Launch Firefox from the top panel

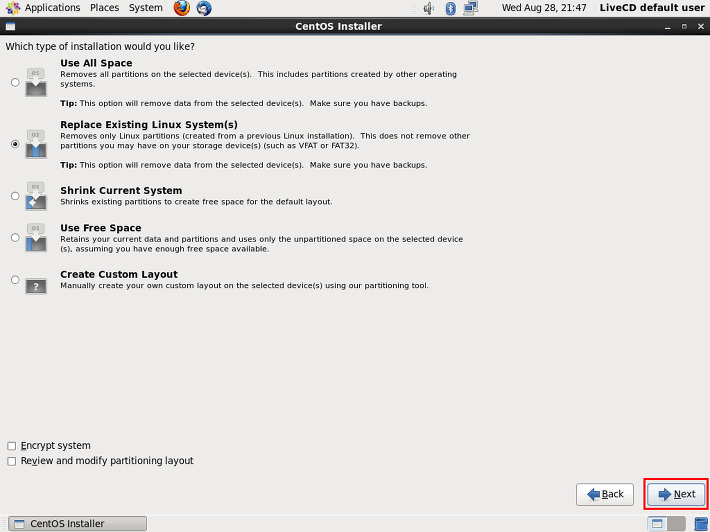pos(182,8)
